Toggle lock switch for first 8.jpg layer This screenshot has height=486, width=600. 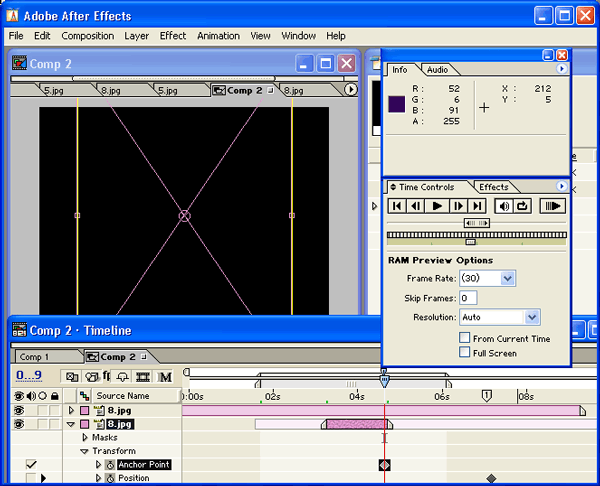55,411
